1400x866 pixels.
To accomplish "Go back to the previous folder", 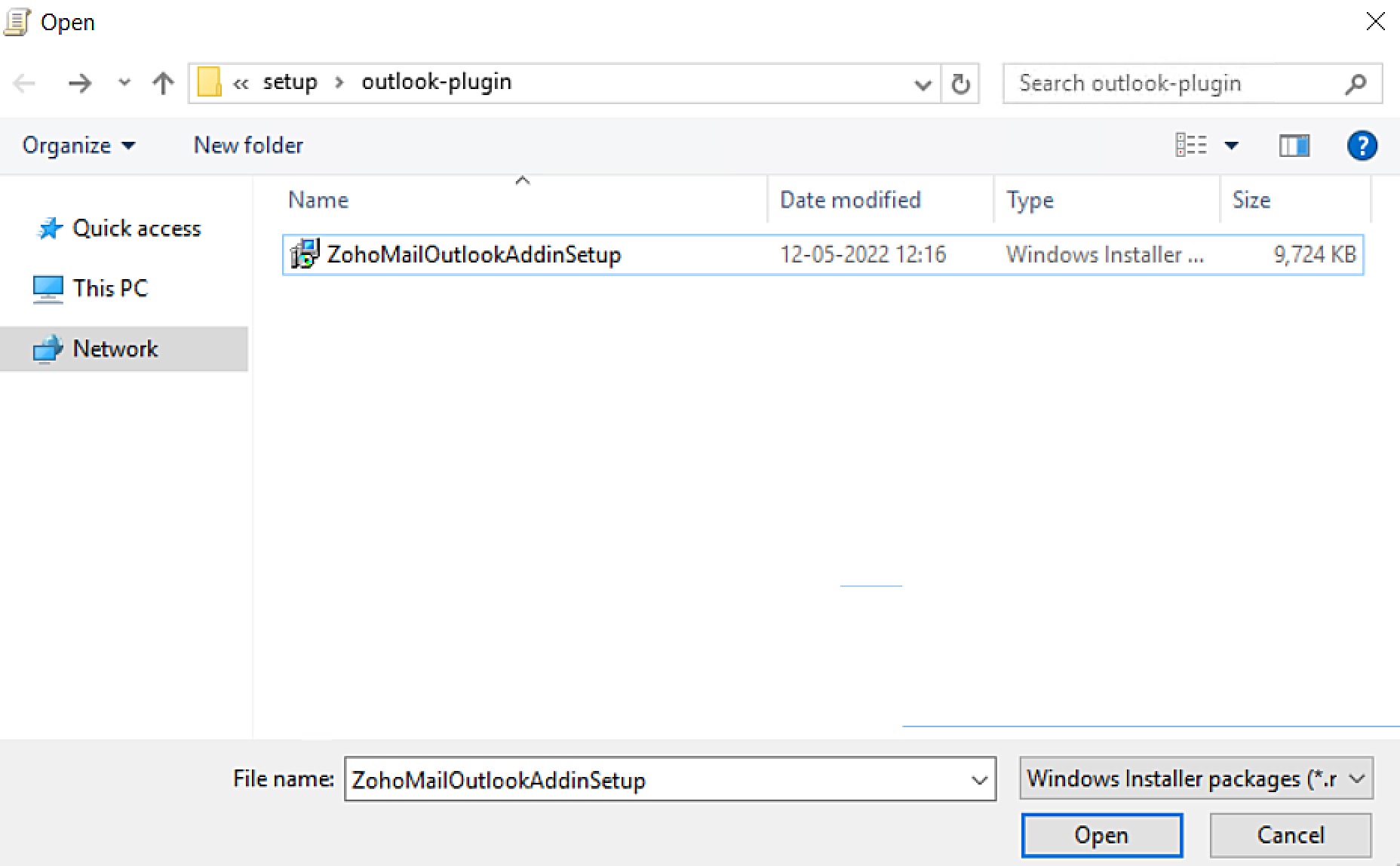I will (x=25, y=83).
